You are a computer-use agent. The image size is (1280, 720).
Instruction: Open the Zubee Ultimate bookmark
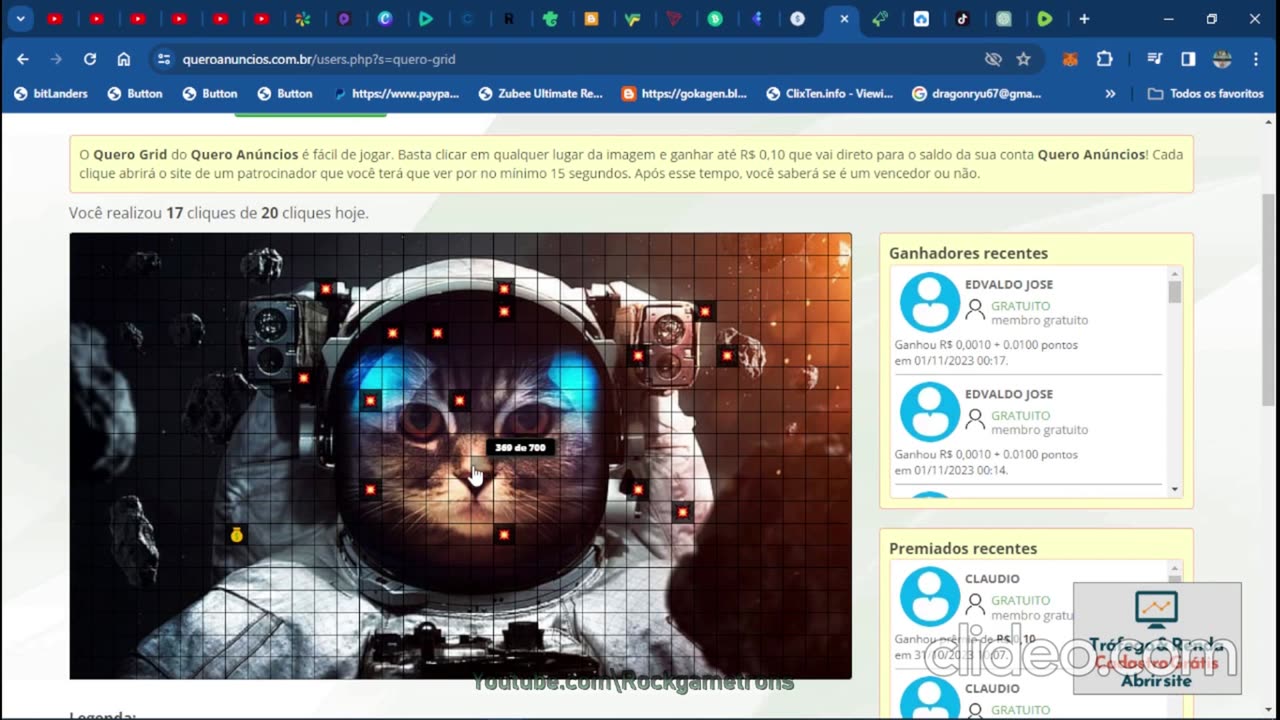coord(540,93)
